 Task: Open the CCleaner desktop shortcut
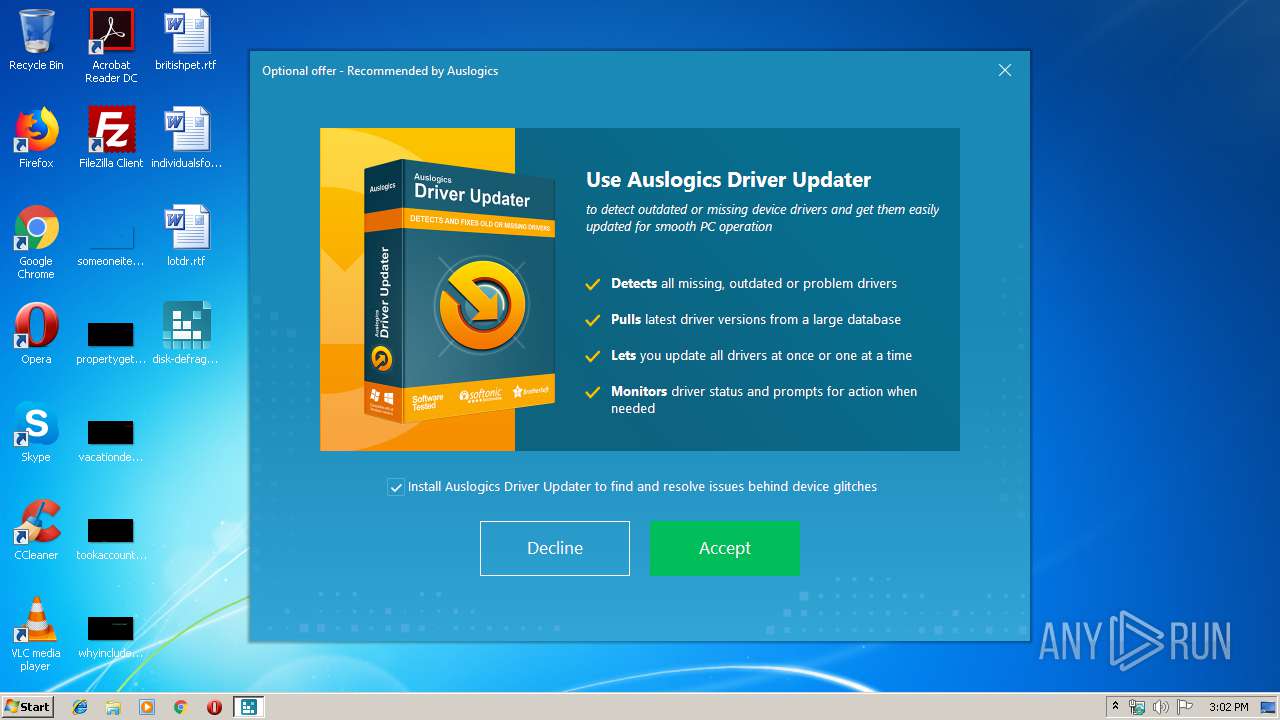(x=36, y=530)
